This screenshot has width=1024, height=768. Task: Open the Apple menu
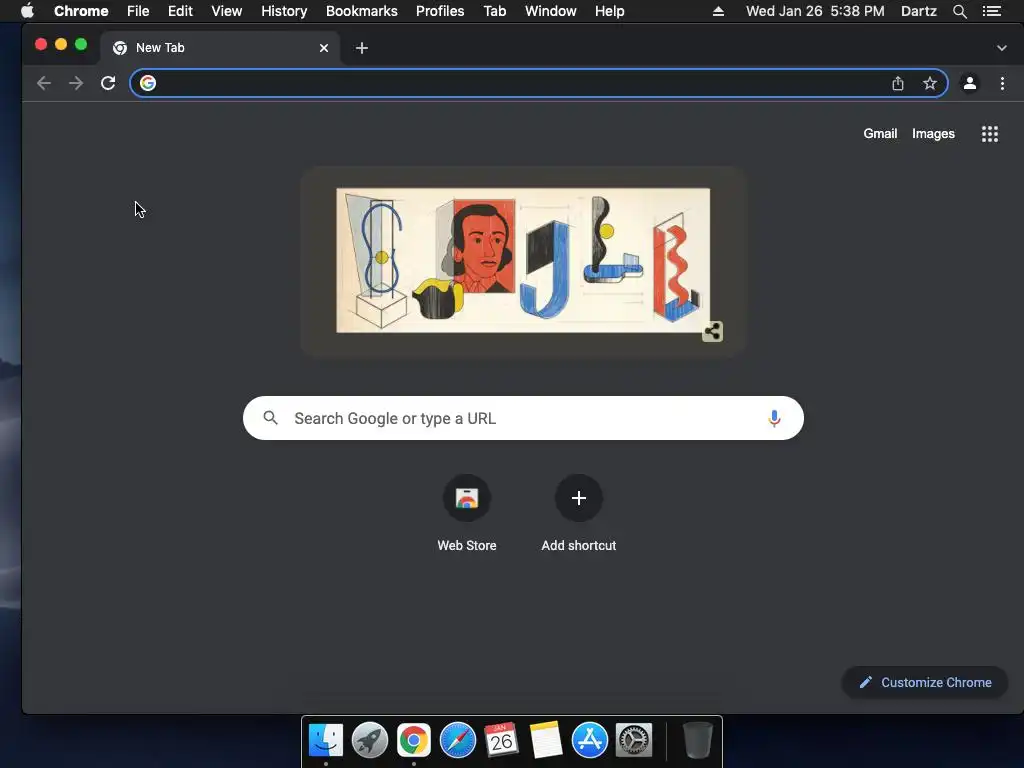click(x=27, y=11)
